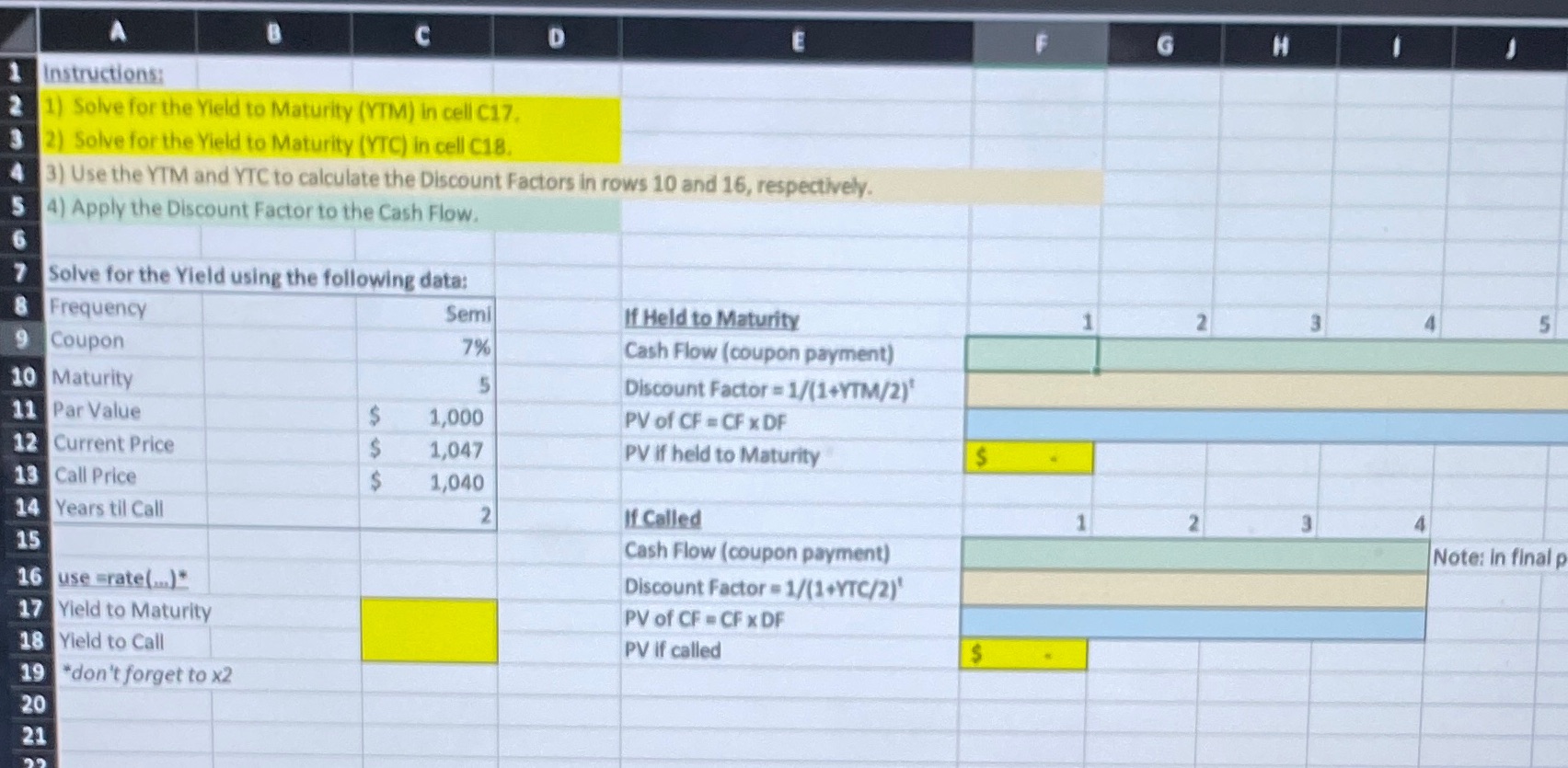The image size is (1568, 768).
Task: Click the yellow PV if called result cell
Action: pos(1023,654)
